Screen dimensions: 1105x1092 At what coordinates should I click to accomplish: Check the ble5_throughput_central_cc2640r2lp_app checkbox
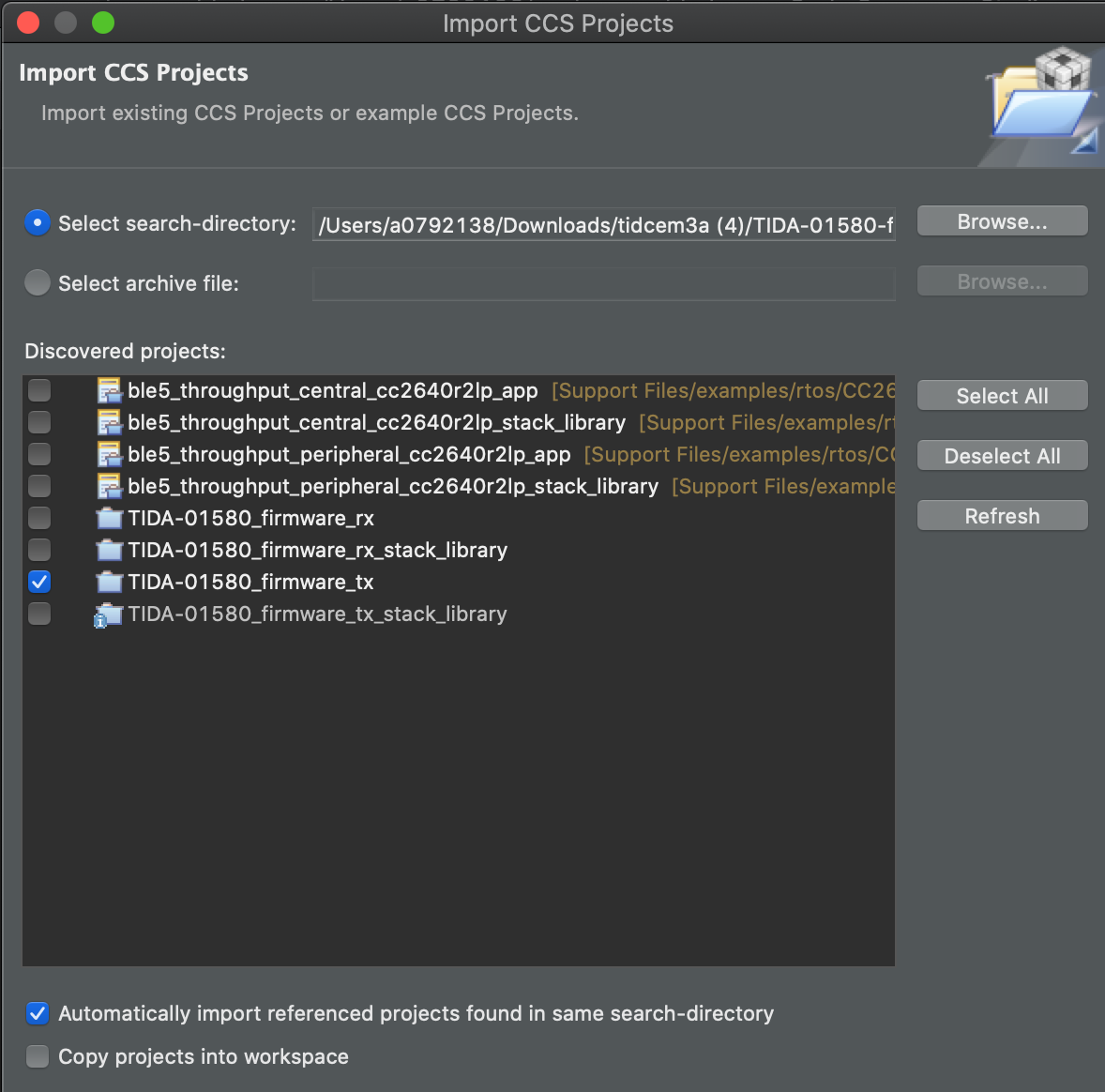[39, 390]
